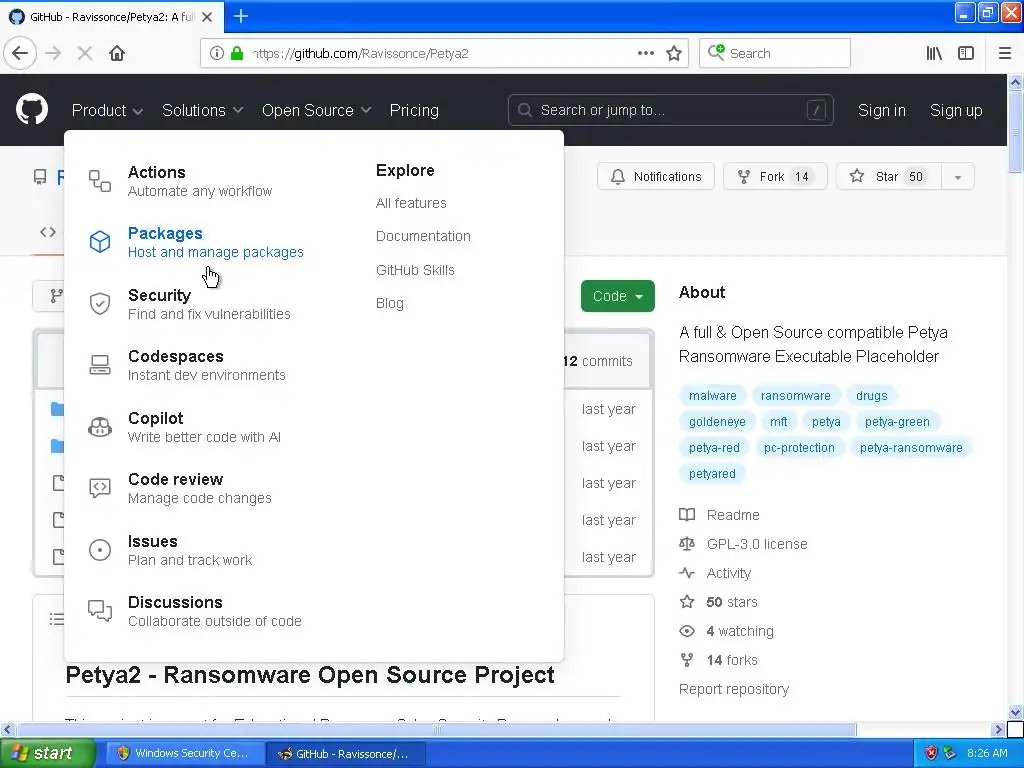
Task: Open Firefox library icon
Action: (934, 54)
